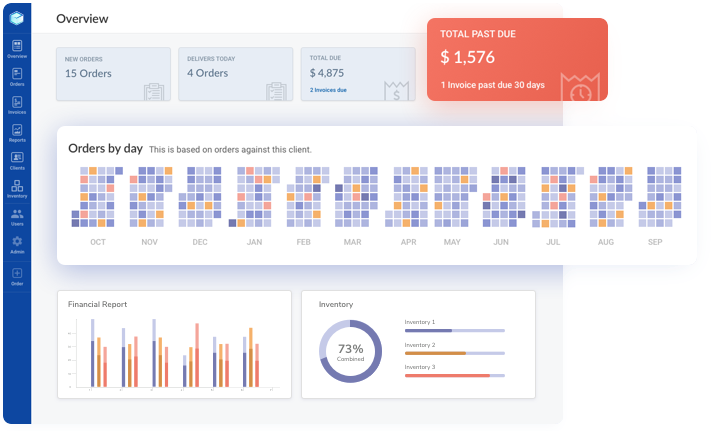Click the 2 Invoices due link

coord(328,90)
